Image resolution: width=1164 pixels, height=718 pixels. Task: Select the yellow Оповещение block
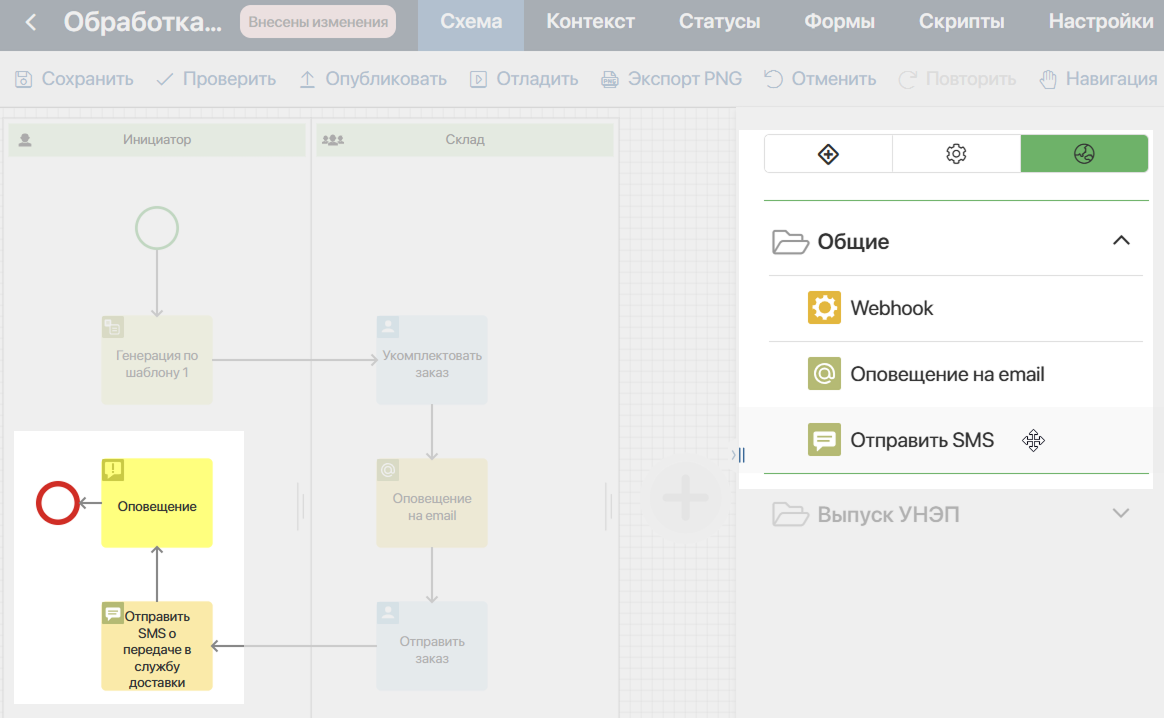157,503
